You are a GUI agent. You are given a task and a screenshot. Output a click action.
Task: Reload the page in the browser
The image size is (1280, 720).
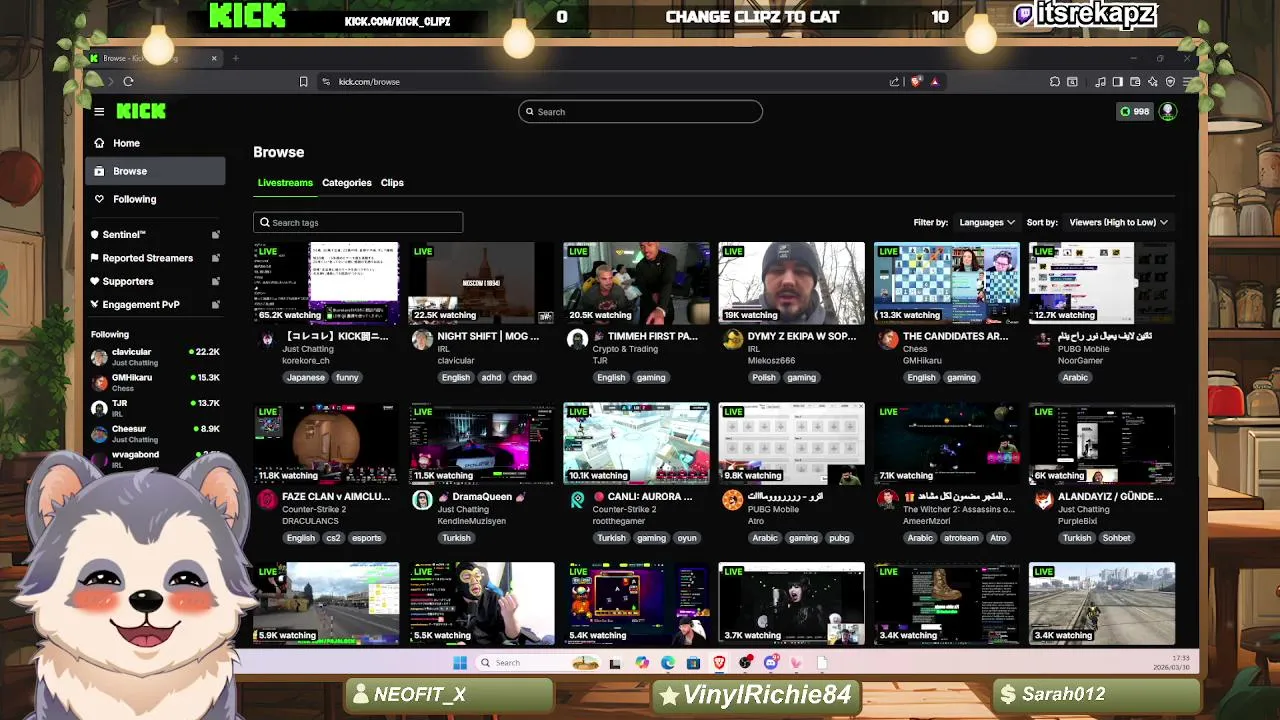point(128,82)
